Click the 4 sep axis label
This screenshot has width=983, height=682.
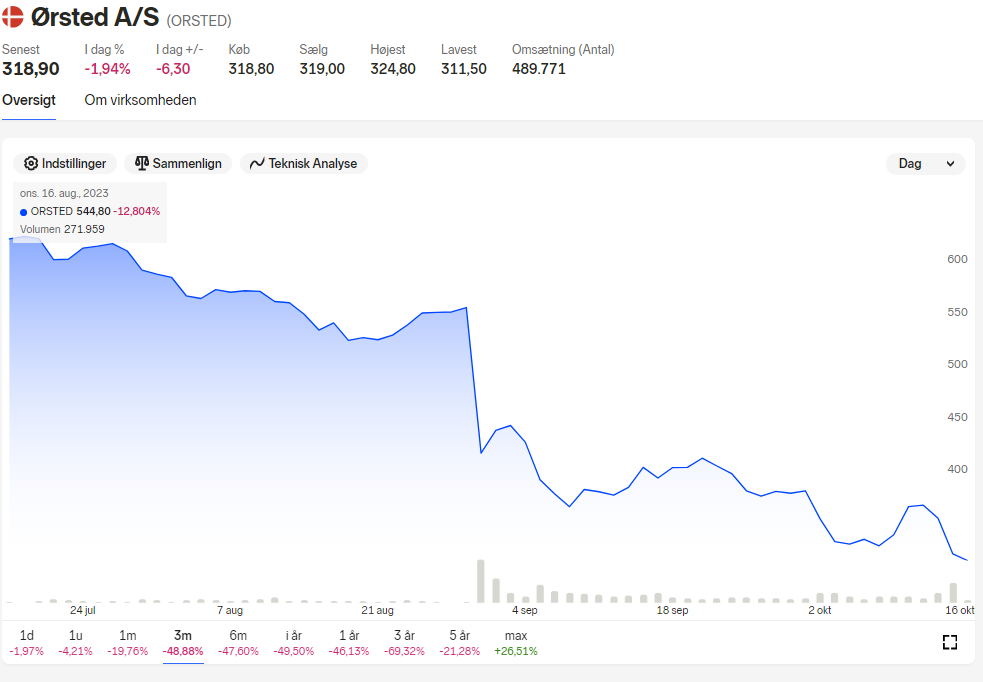point(525,611)
